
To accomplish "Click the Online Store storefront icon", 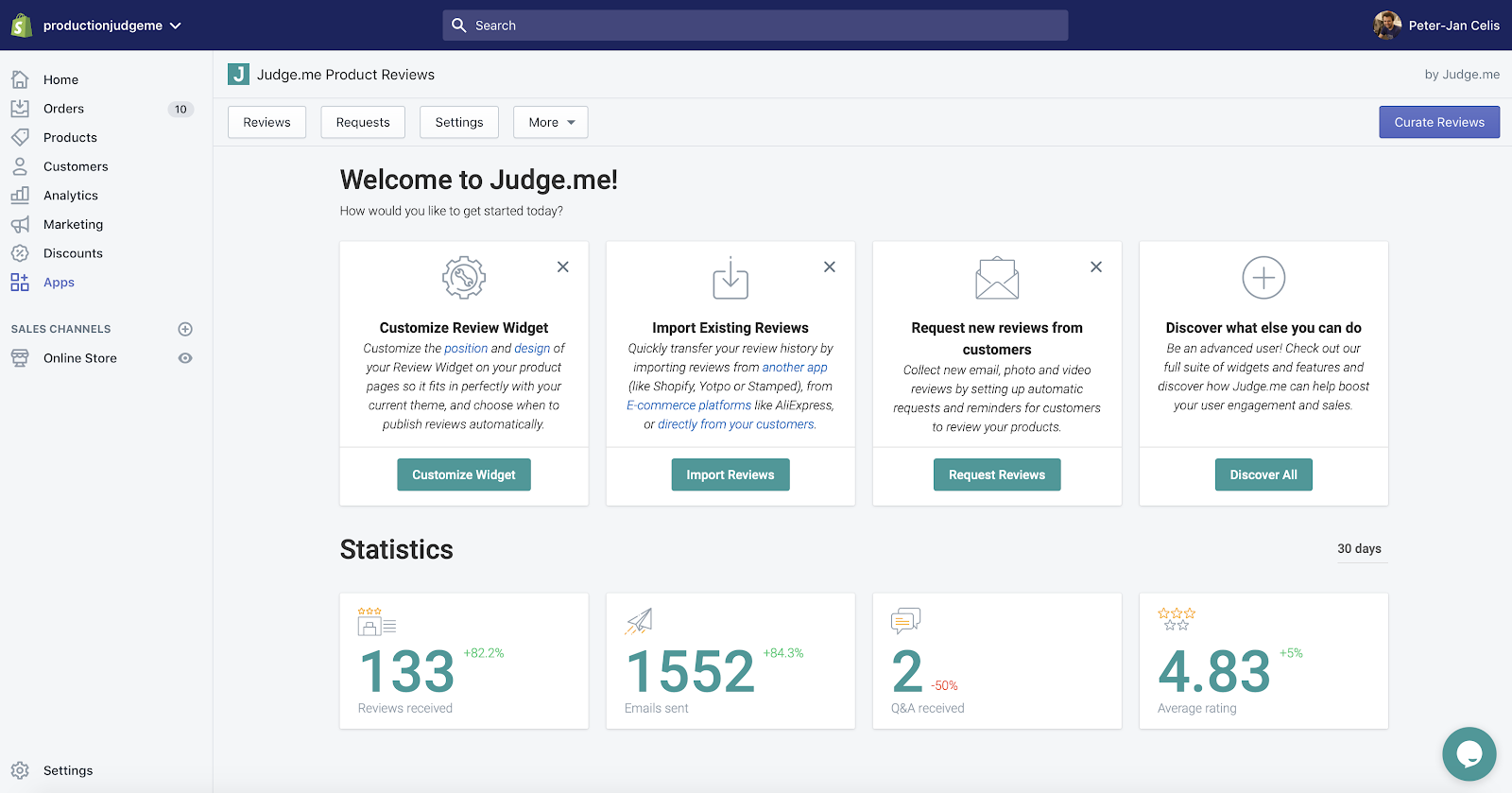I will tap(20, 358).
